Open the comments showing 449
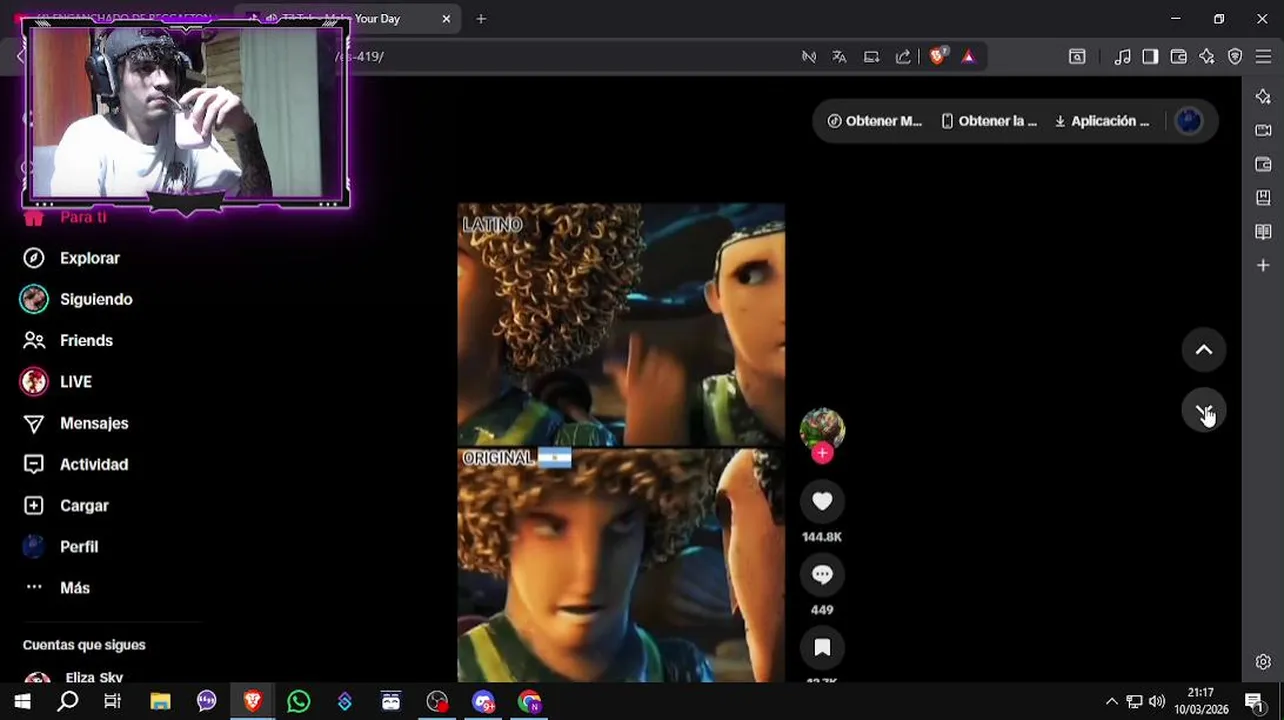The height and width of the screenshot is (720, 1284). click(x=822, y=575)
